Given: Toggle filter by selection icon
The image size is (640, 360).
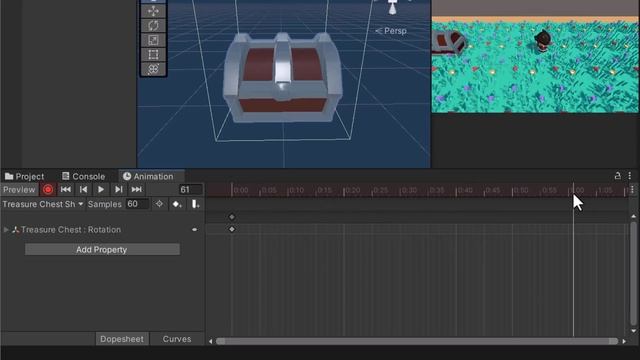Looking at the screenshot, I should (x=159, y=204).
